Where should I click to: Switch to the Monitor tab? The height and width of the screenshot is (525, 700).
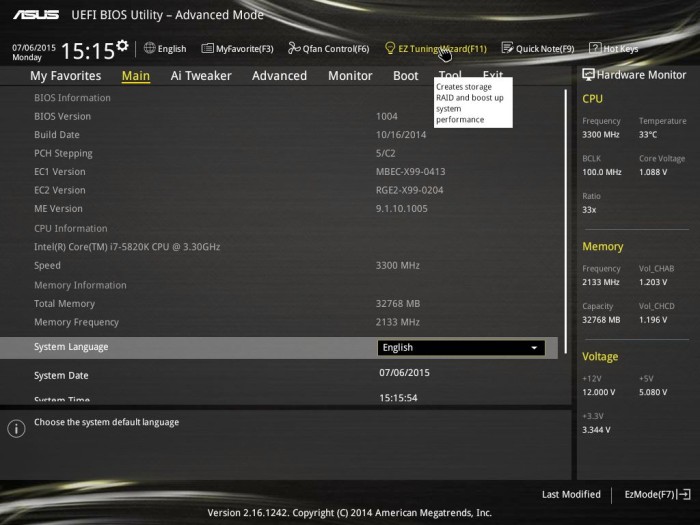click(350, 75)
